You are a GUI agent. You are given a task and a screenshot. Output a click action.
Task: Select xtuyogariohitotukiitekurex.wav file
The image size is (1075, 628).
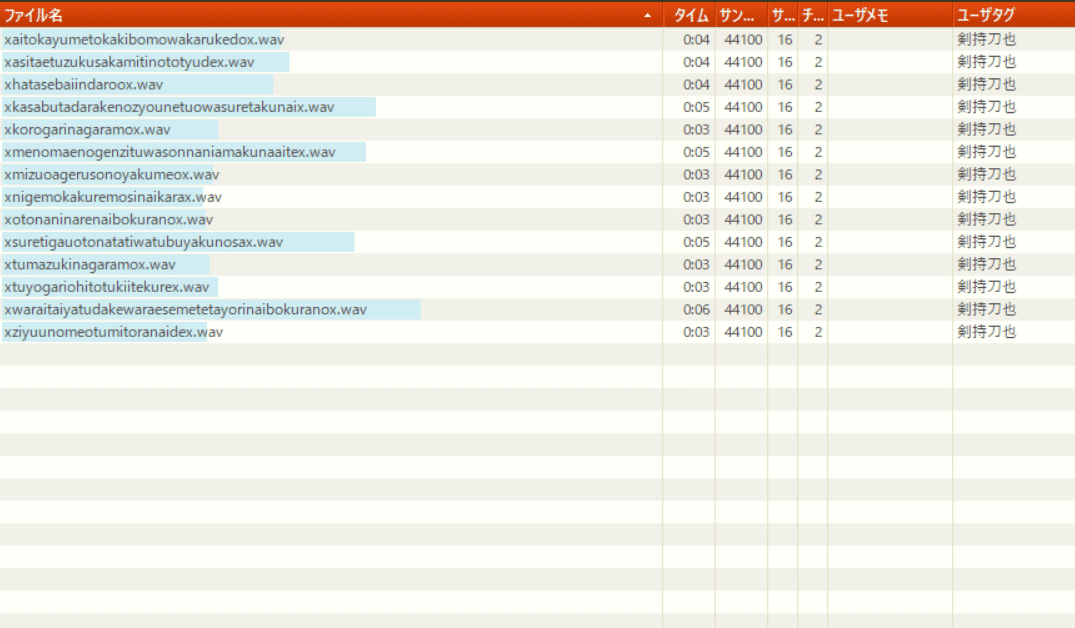coord(107,287)
